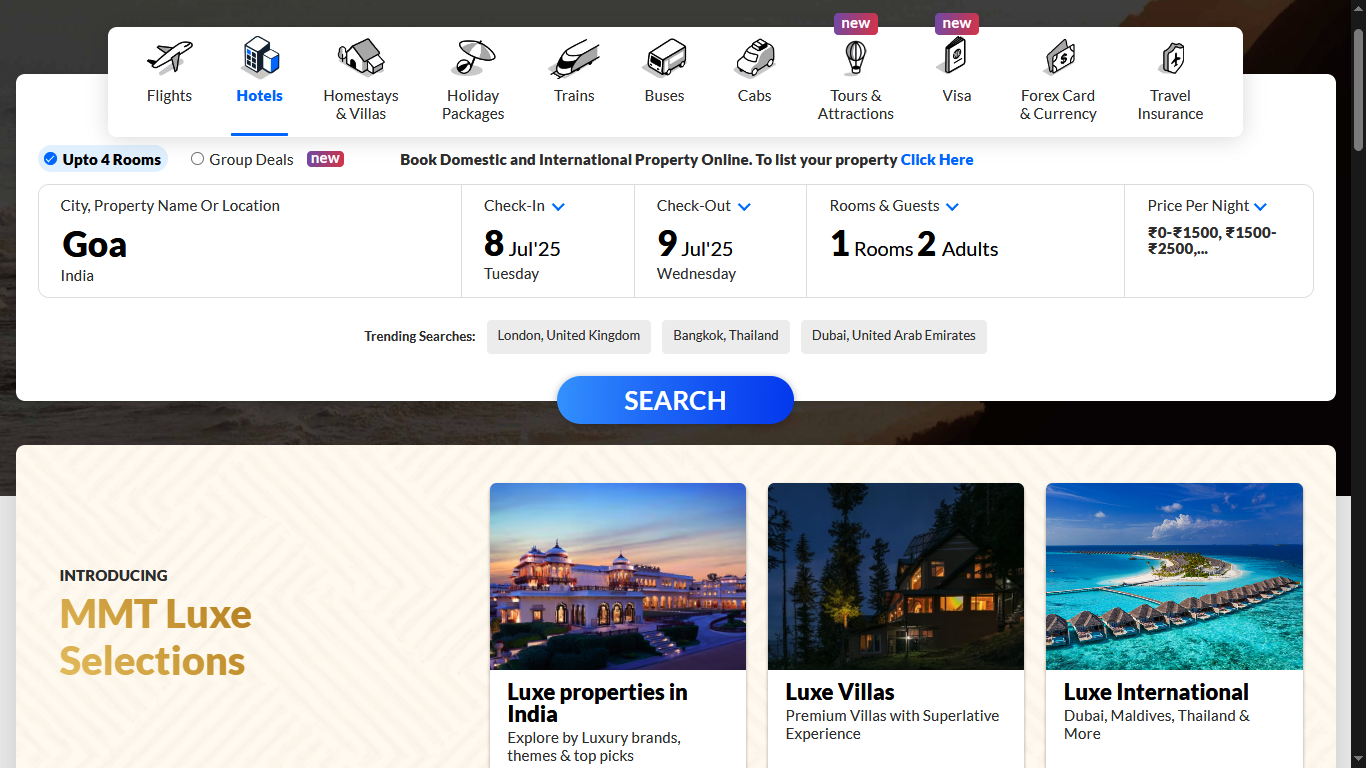Click the SEARCH button

click(x=675, y=400)
